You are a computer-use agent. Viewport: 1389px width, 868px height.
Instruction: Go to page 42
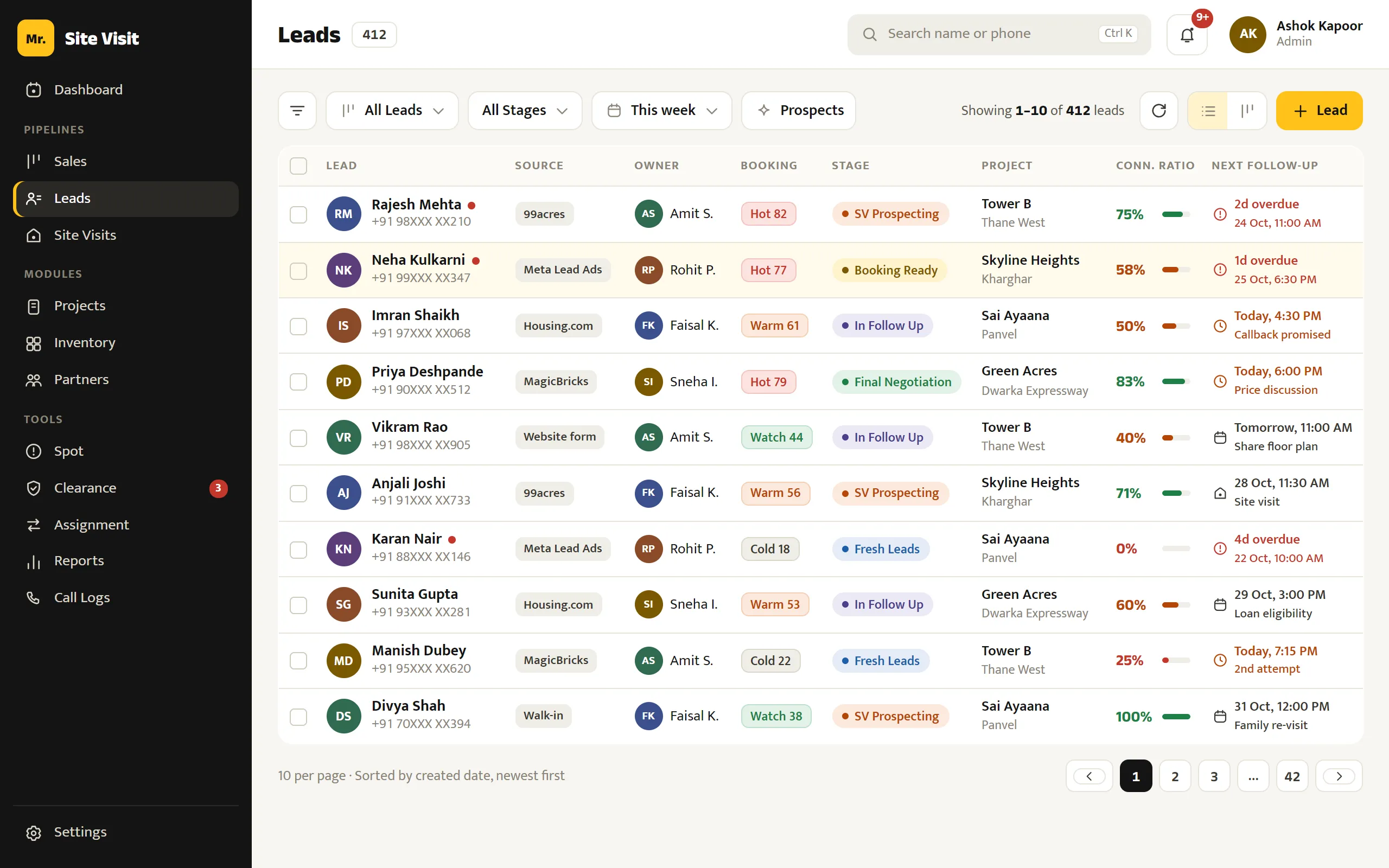1292,776
